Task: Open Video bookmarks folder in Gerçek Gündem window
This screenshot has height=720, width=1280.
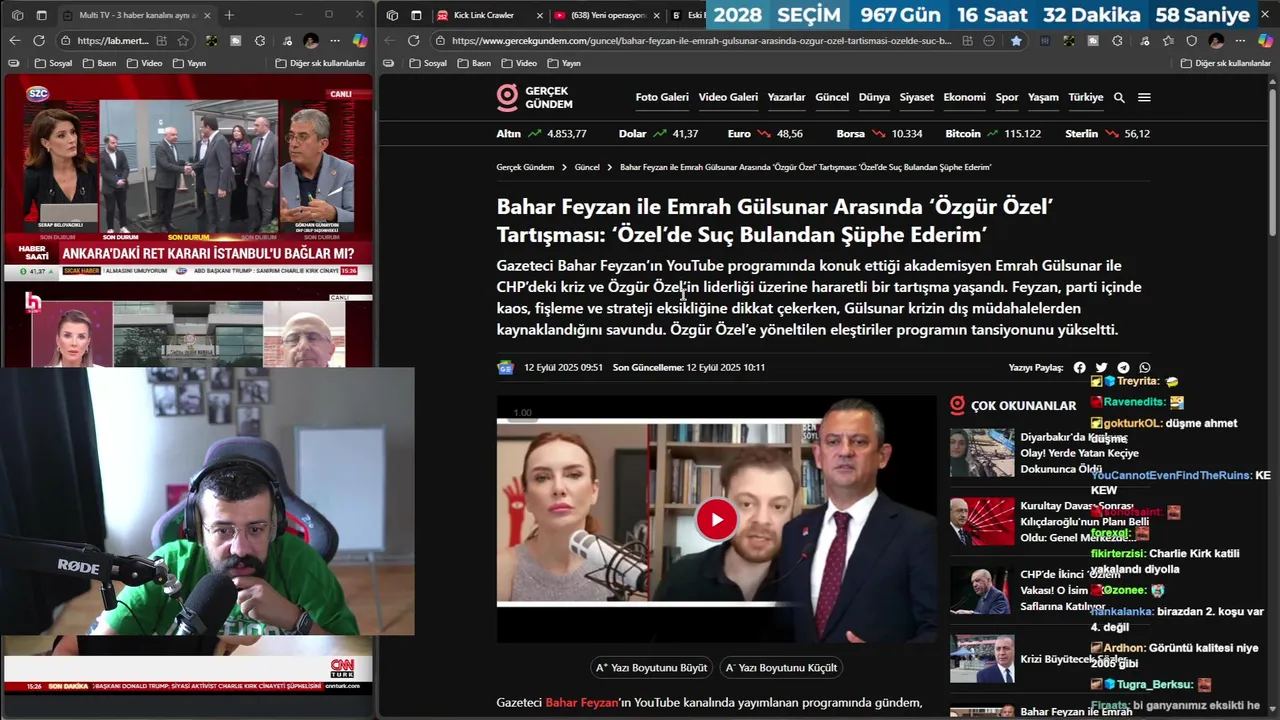Action: click(x=519, y=63)
